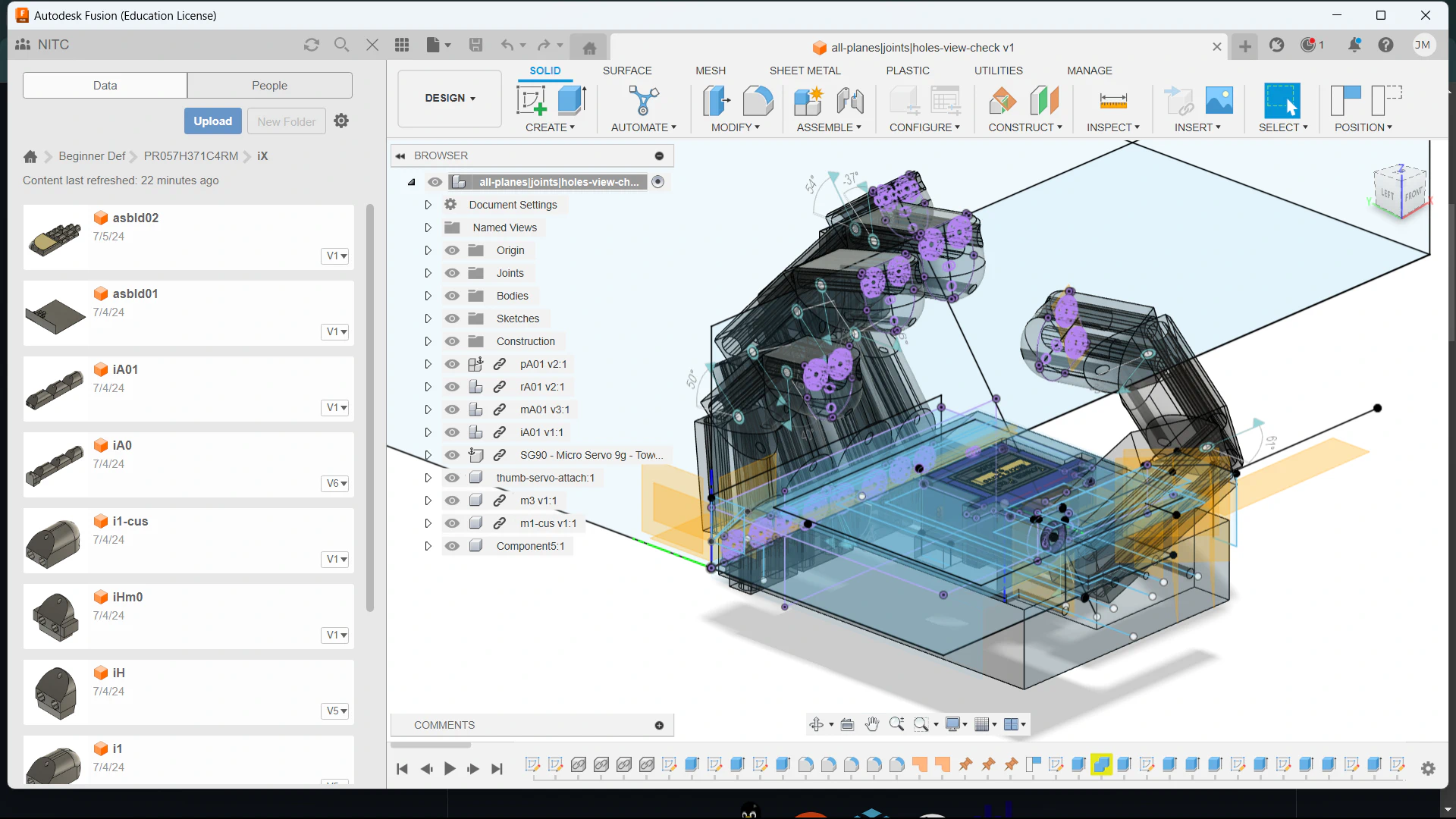Expand the SG90 Micro Servo component
Screen dimensions: 1456x819
(428, 455)
